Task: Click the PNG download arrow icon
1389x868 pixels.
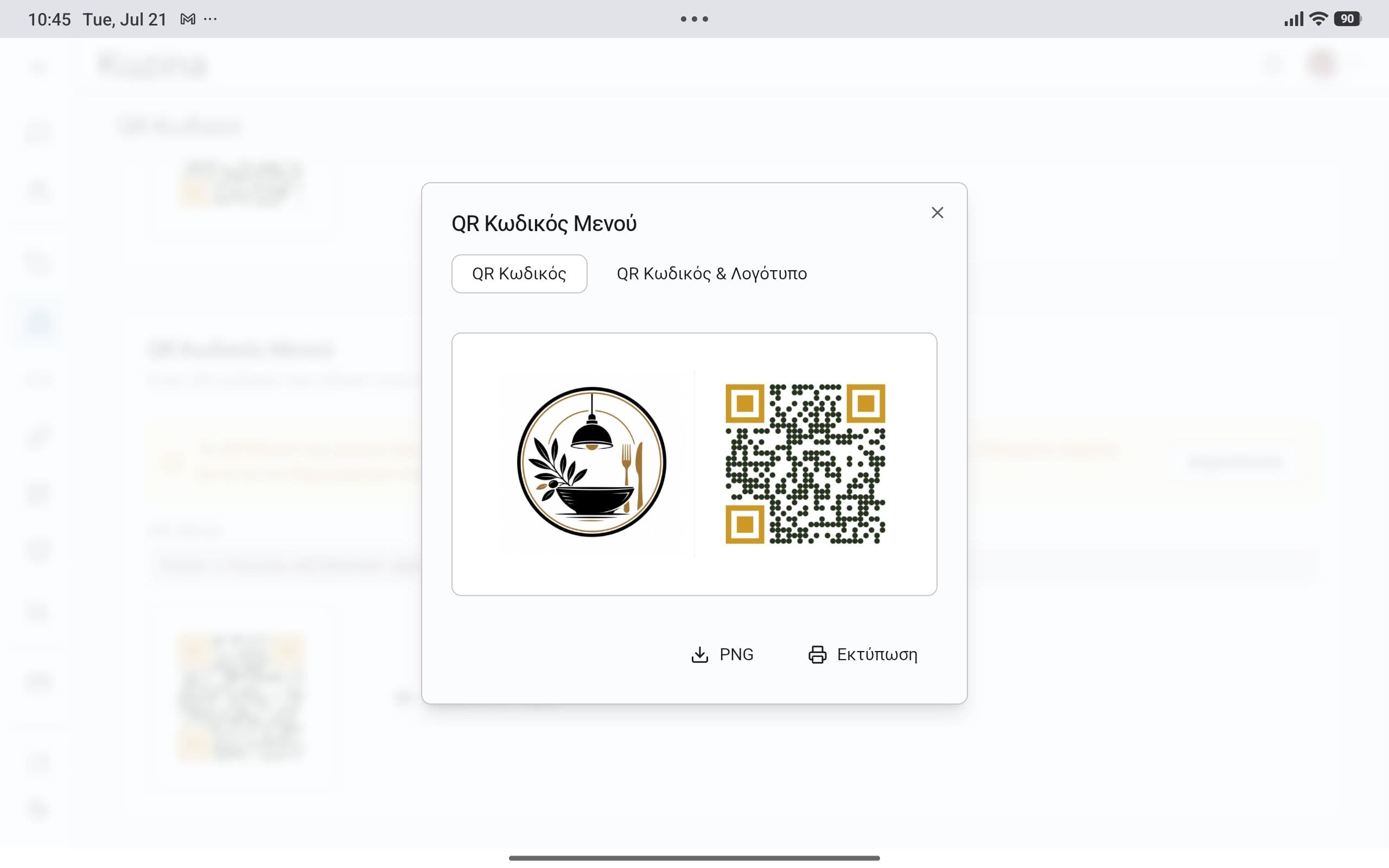Action: click(x=700, y=654)
